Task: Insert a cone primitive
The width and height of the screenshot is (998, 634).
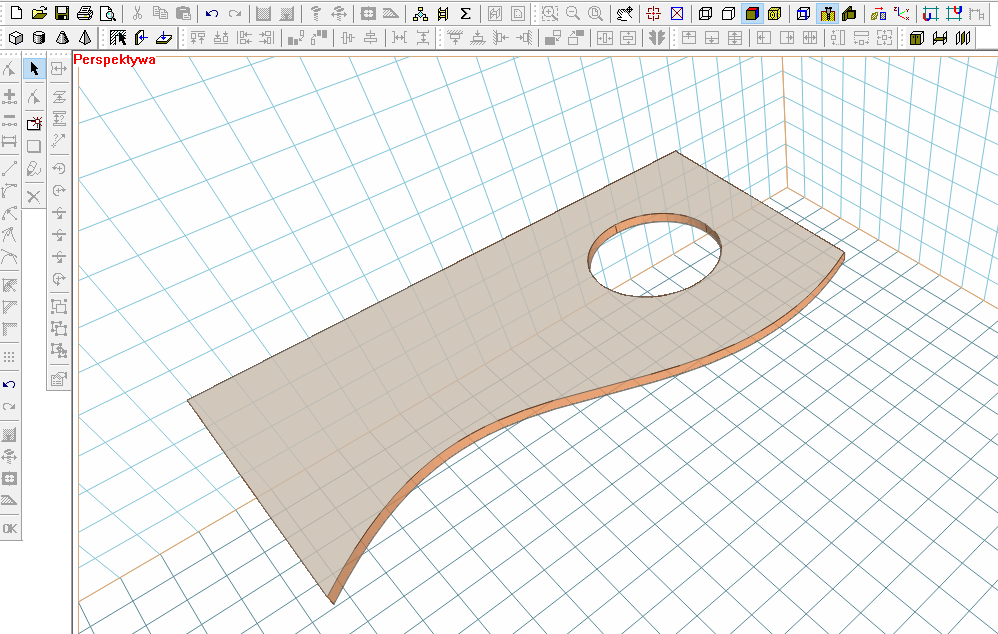Action: click(x=62, y=38)
